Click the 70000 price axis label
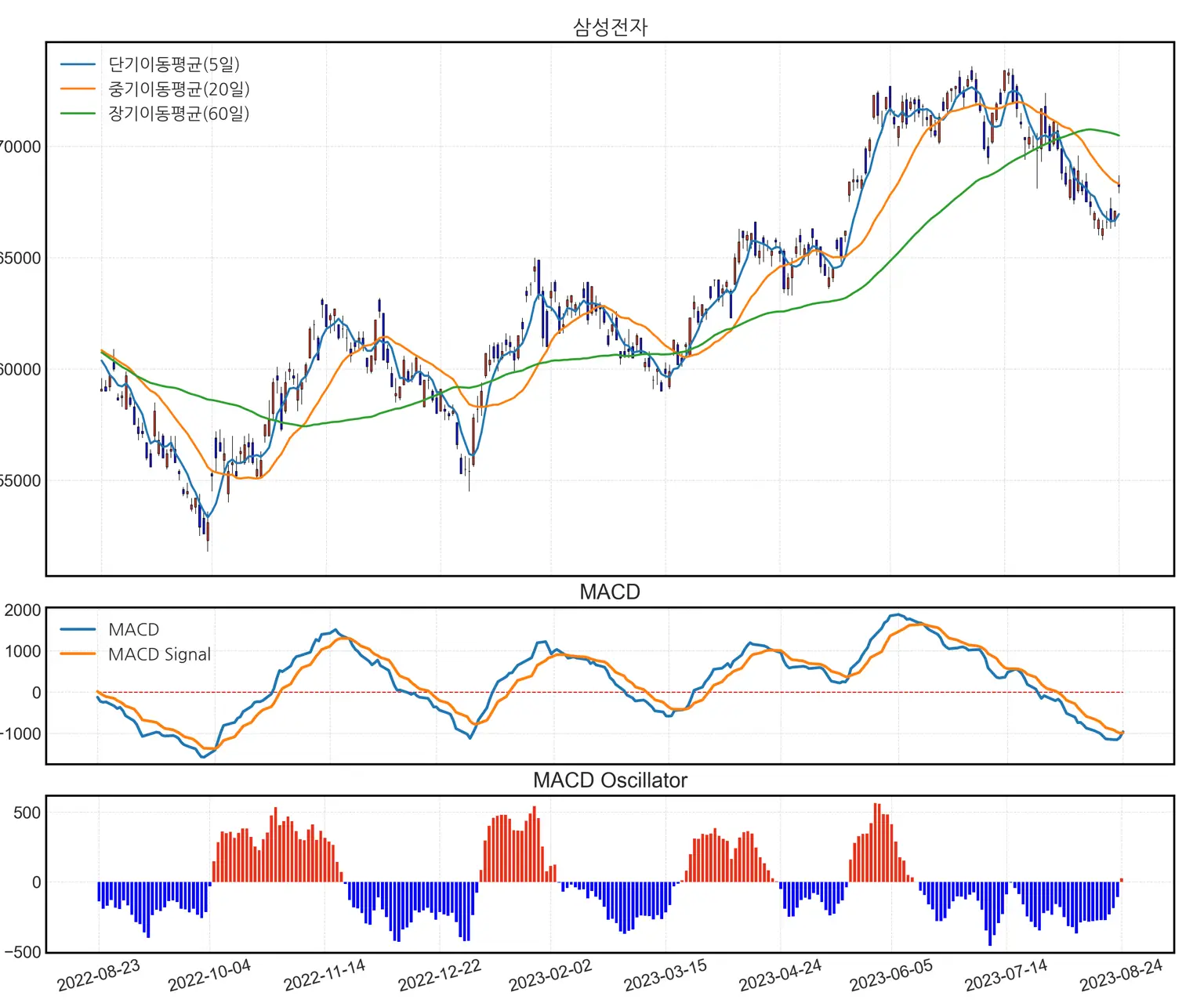This screenshot has width=1204, height=1003. tap(20, 147)
